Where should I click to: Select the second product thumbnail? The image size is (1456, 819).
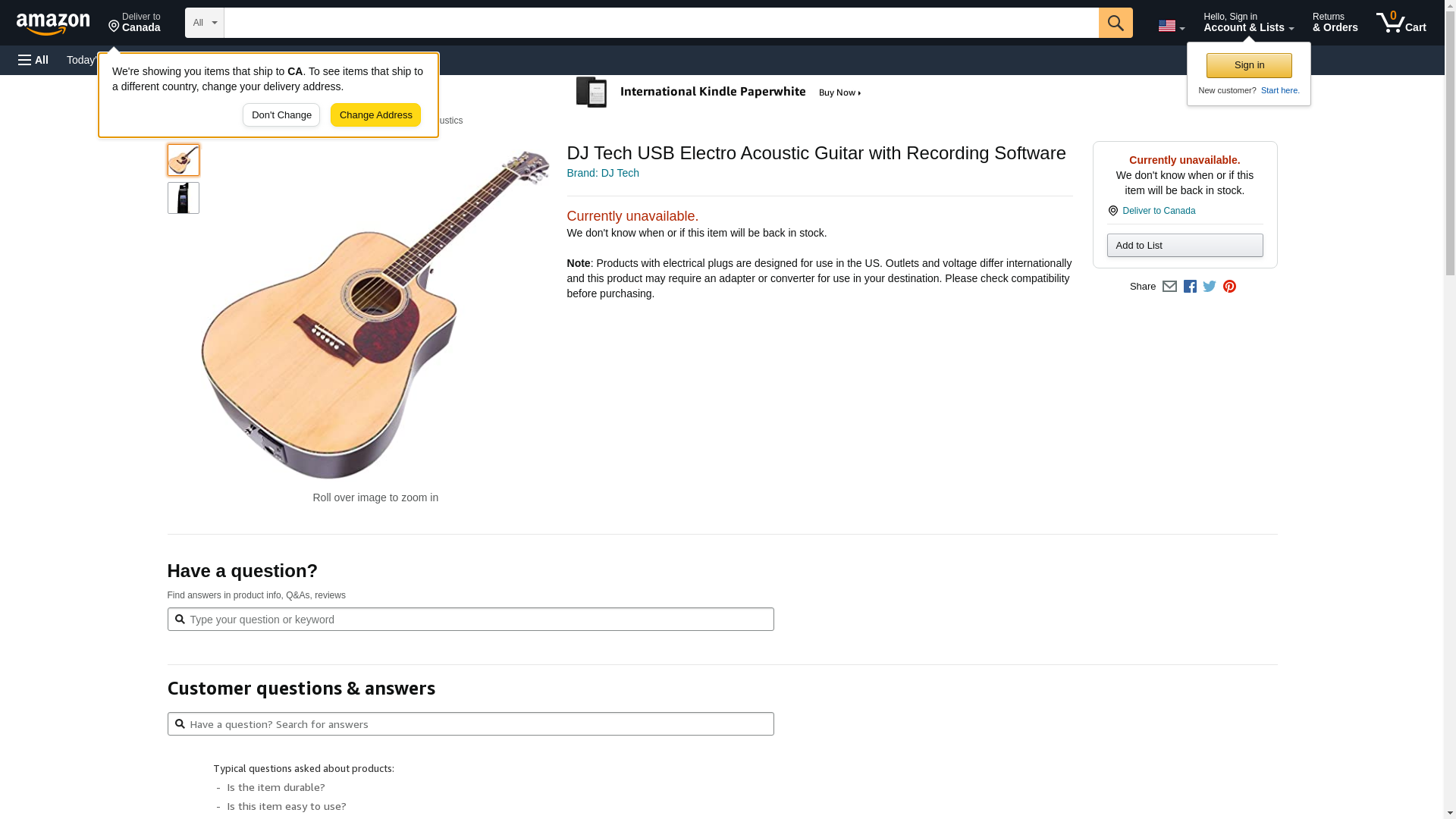click(184, 198)
